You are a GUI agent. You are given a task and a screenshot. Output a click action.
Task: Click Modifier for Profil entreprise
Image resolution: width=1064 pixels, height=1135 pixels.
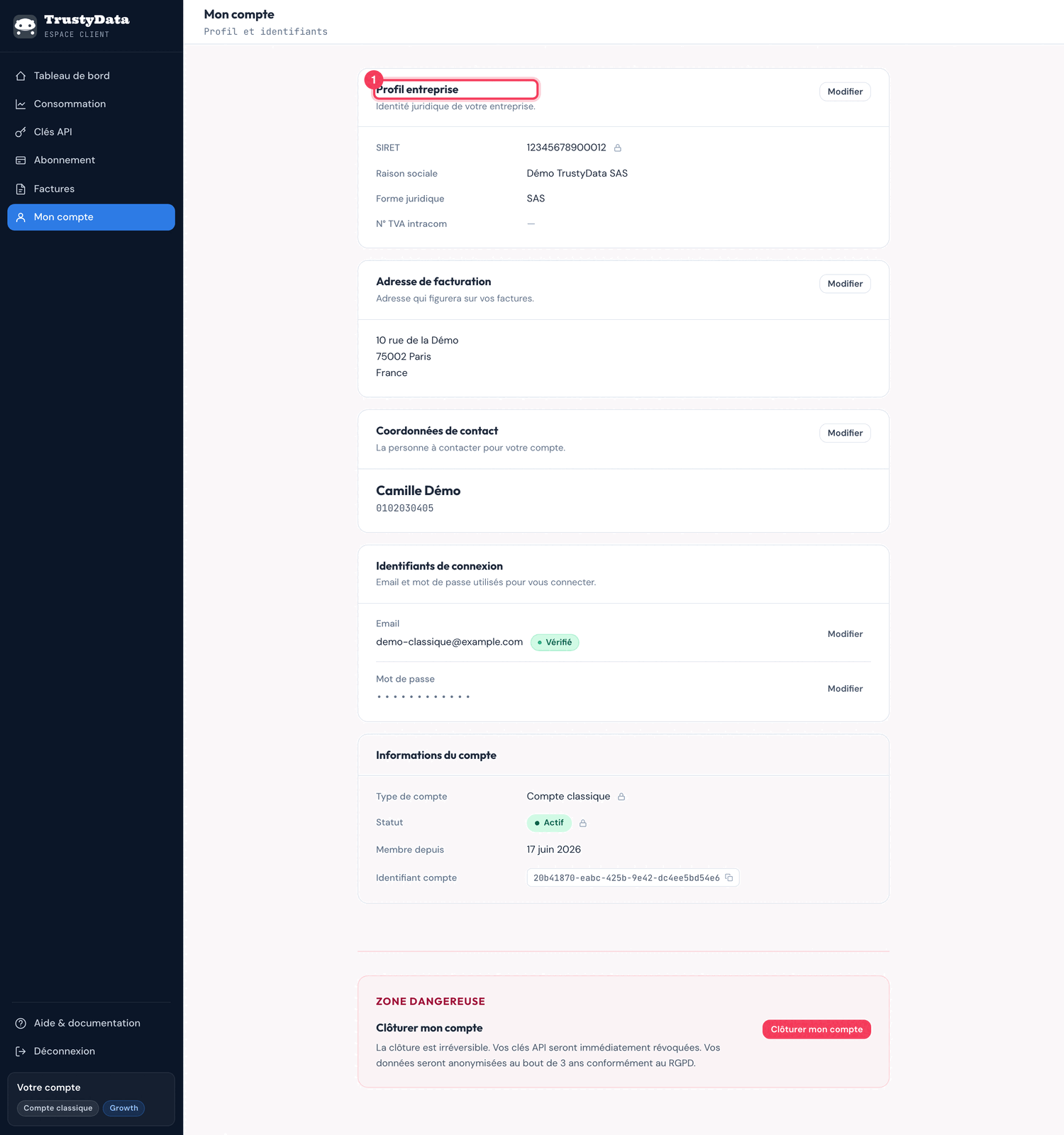[845, 92]
